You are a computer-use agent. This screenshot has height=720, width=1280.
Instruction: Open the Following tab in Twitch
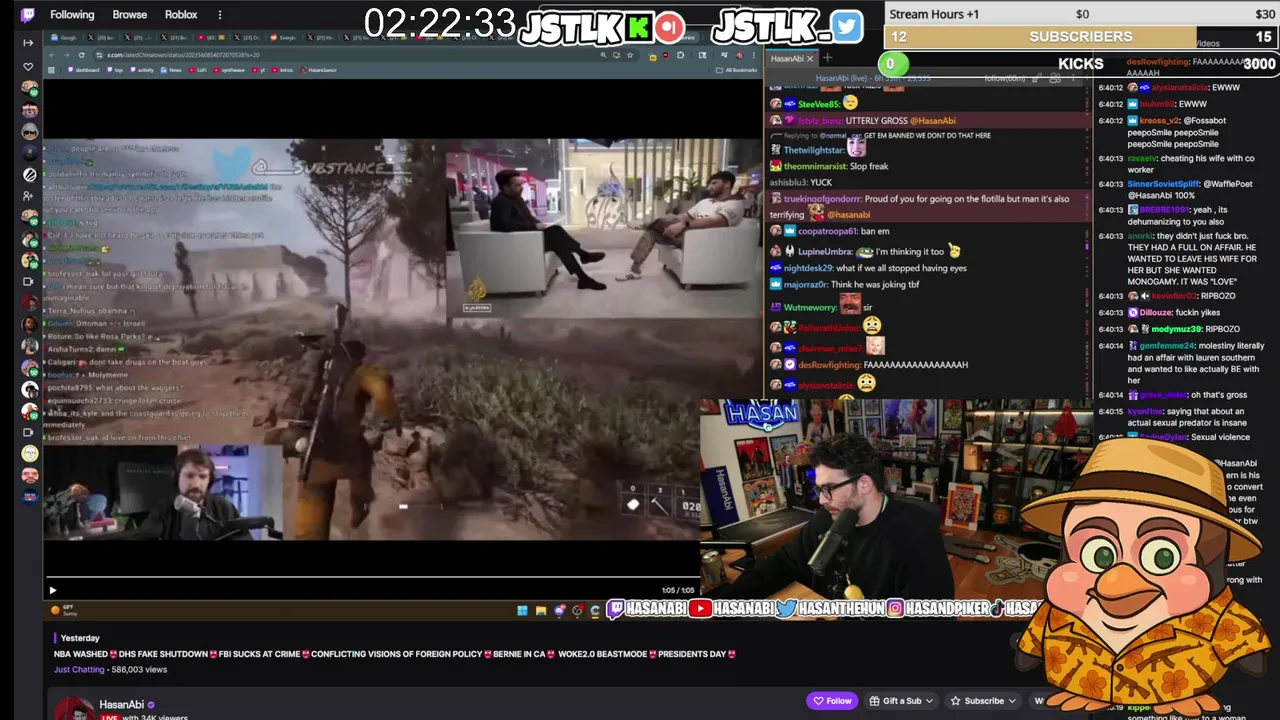coord(72,15)
